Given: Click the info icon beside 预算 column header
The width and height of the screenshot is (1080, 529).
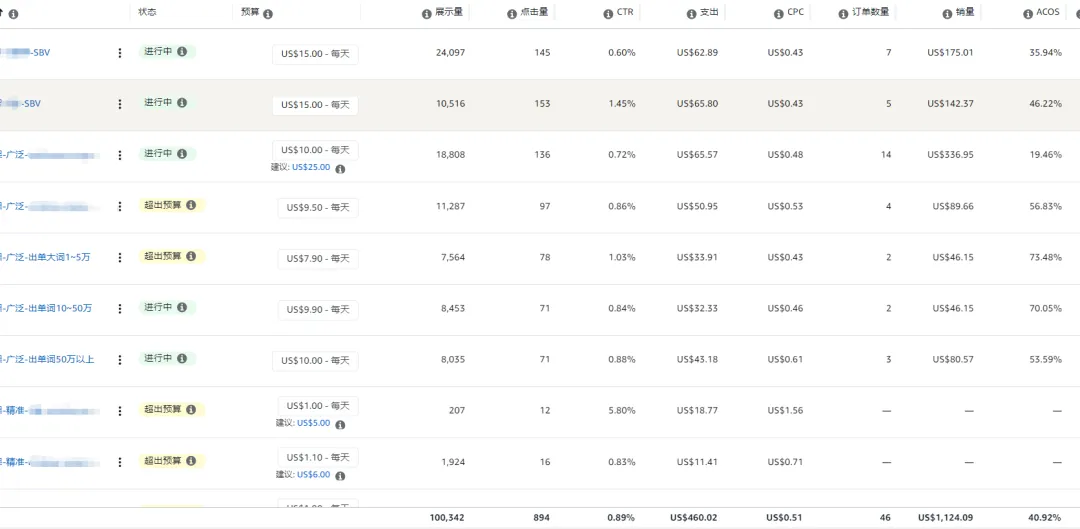Looking at the screenshot, I should (268, 14).
